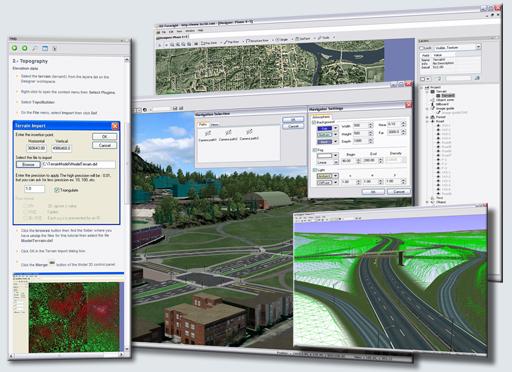Click the icon right of layers search field

pos(477,78)
